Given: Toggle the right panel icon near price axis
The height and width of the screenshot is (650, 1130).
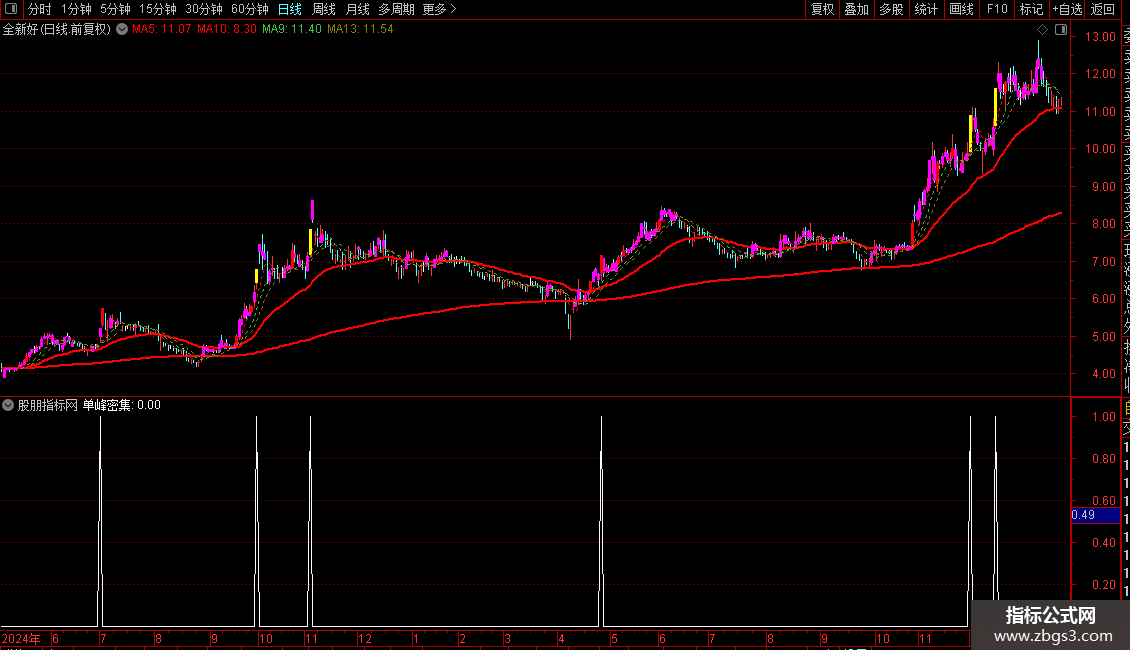Looking at the screenshot, I should (x=1061, y=30).
